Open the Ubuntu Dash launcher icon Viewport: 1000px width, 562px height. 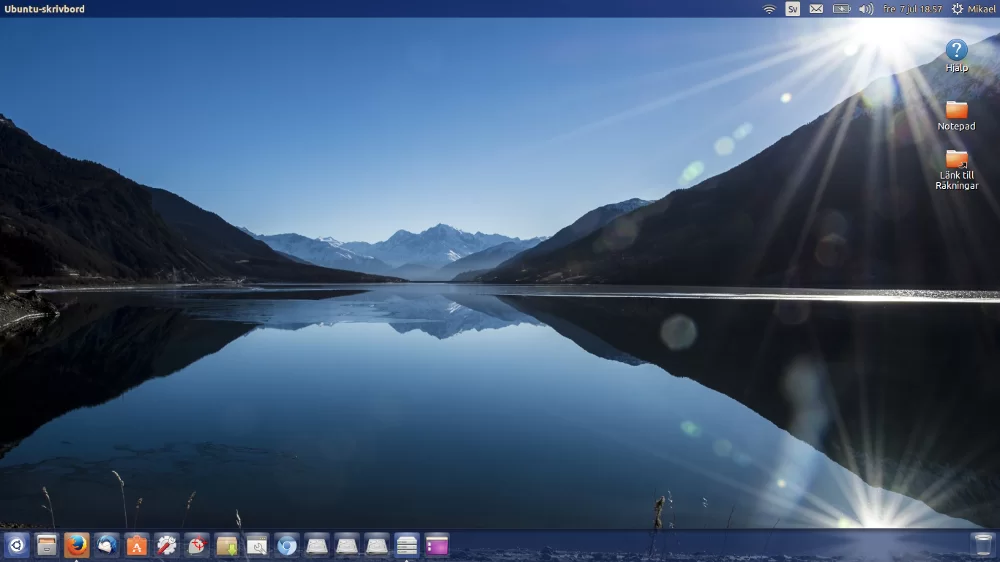(x=15, y=545)
